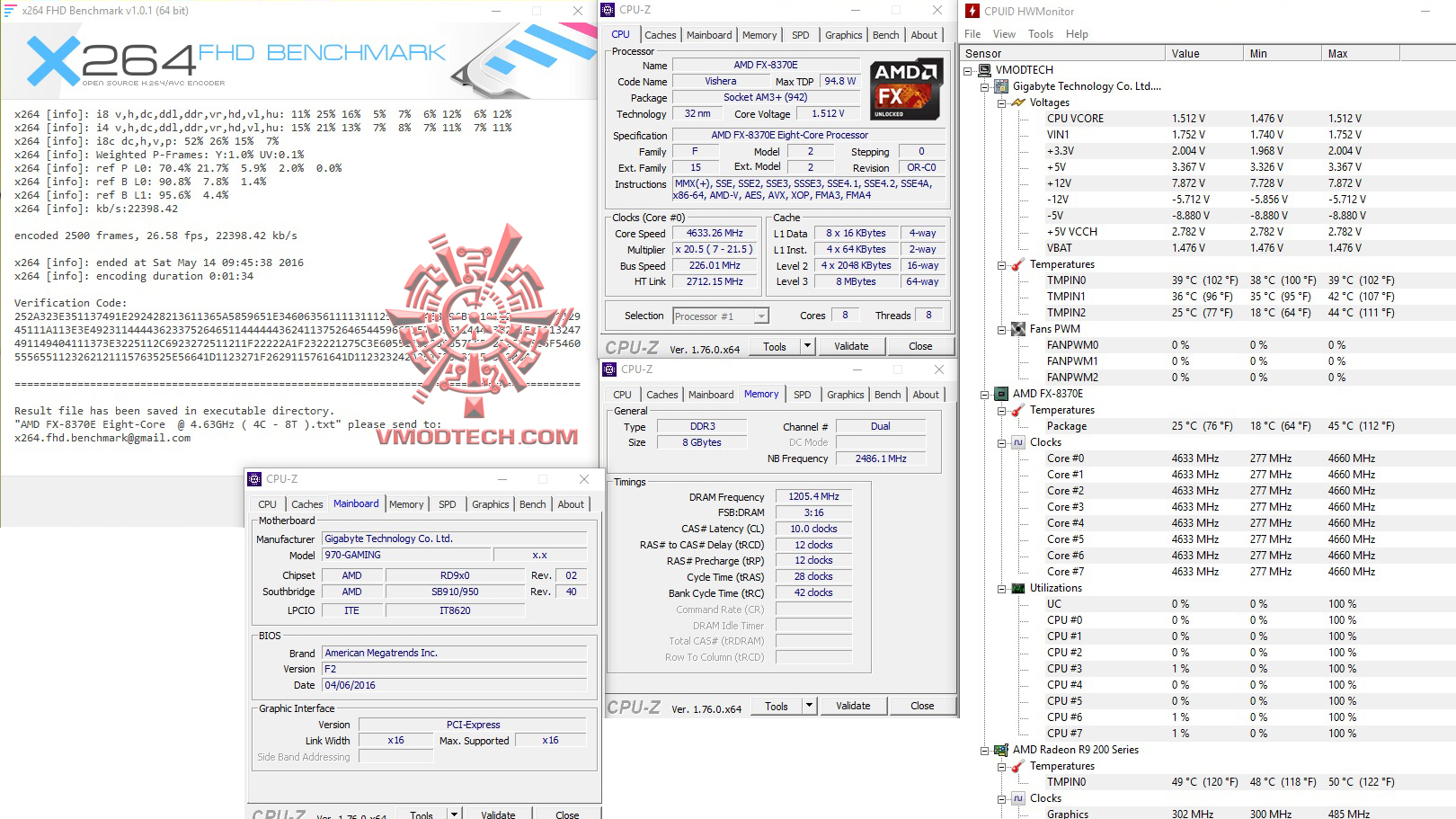1456x819 pixels.
Task: Click the AMD Radeon R9 200 Series card icon
Action: 1002,750
